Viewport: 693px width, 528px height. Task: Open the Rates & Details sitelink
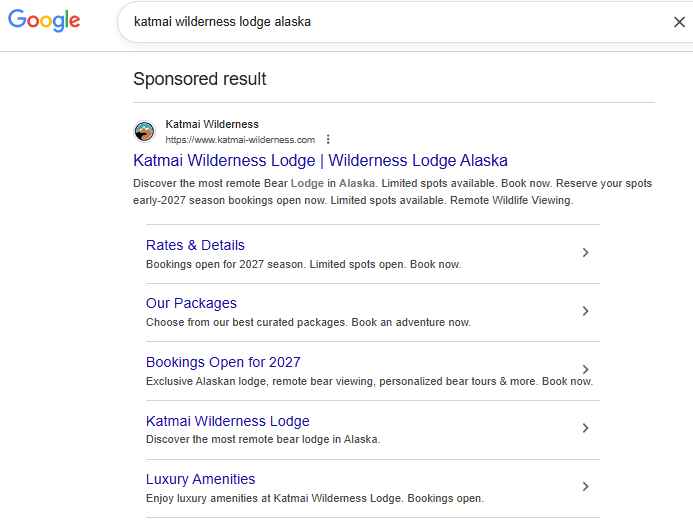[x=195, y=245]
